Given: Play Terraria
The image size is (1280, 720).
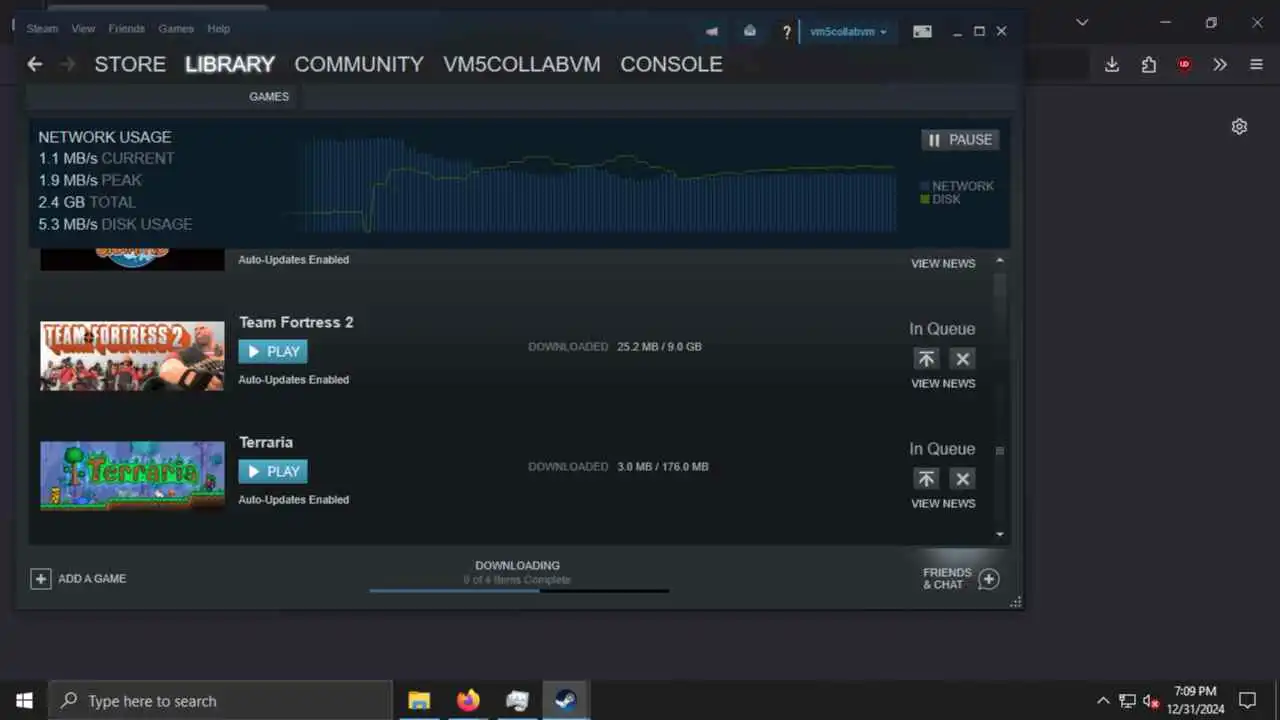Looking at the screenshot, I should tap(273, 472).
